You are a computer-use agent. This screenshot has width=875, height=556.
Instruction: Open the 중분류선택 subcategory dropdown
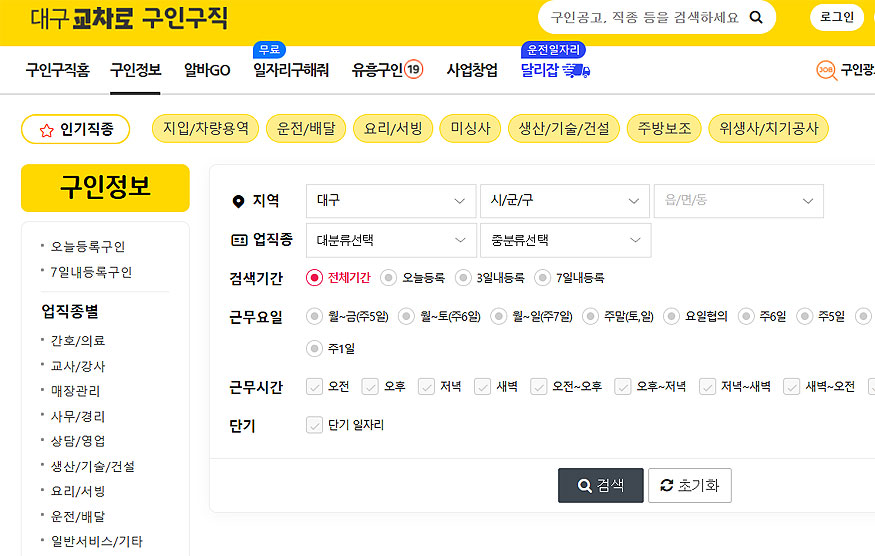click(565, 240)
